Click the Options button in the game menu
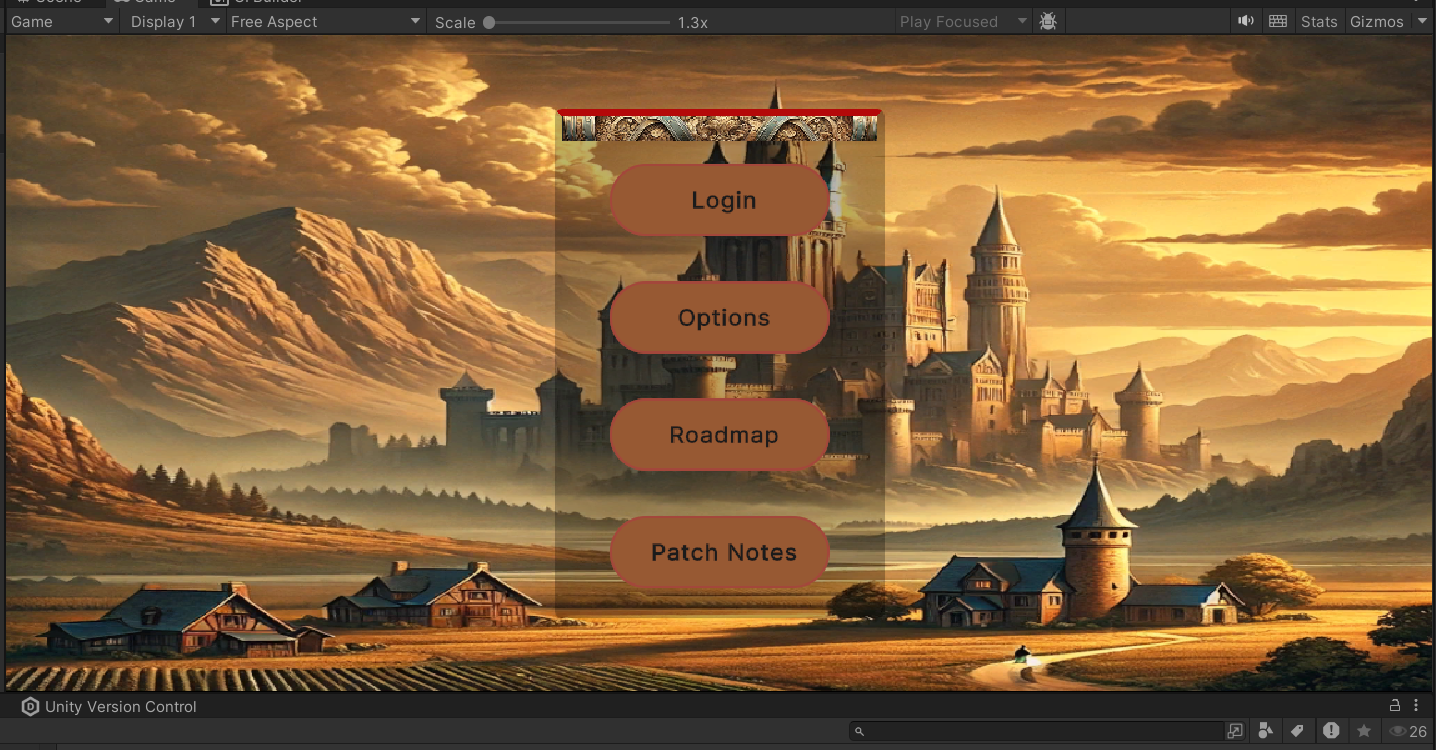The height and width of the screenshot is (750, 1436). pos(720,317)
